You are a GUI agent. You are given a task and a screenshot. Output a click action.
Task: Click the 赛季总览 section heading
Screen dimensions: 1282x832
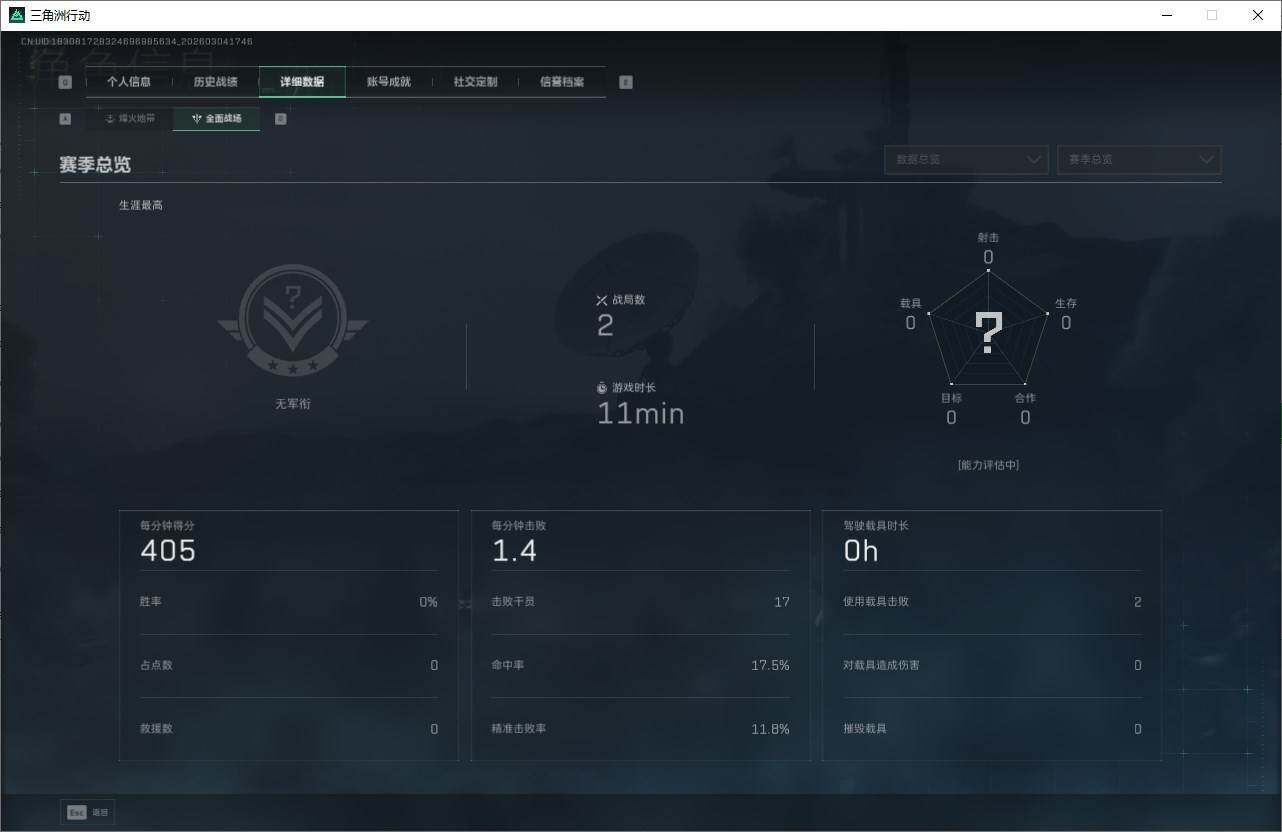pyautogui.click(x=95, y=165)
